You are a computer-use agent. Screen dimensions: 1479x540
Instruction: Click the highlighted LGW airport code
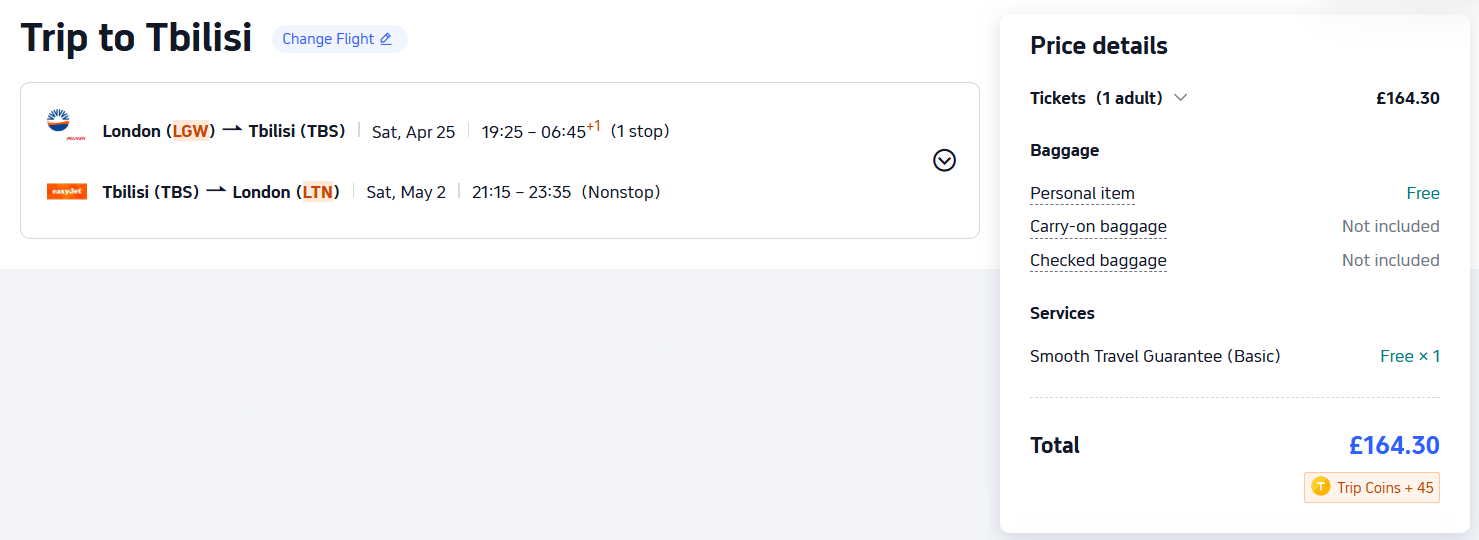(x=190, y=131)
